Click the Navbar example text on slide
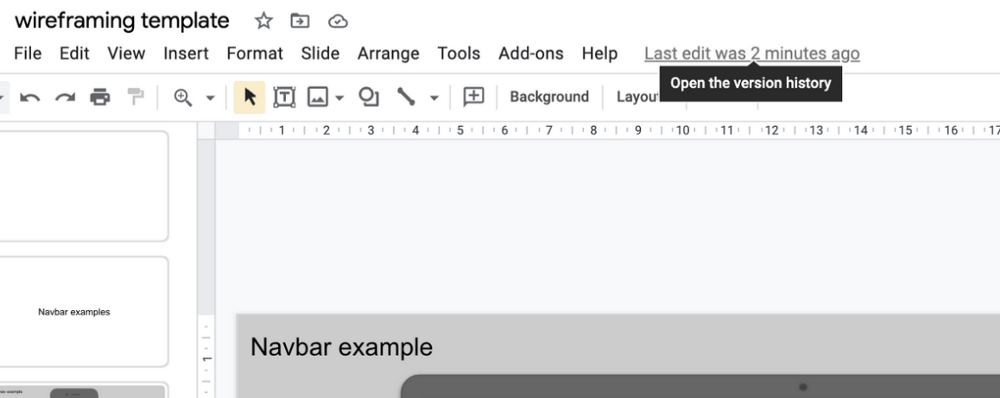This screenshot has width=1000, height=398. 341,347
